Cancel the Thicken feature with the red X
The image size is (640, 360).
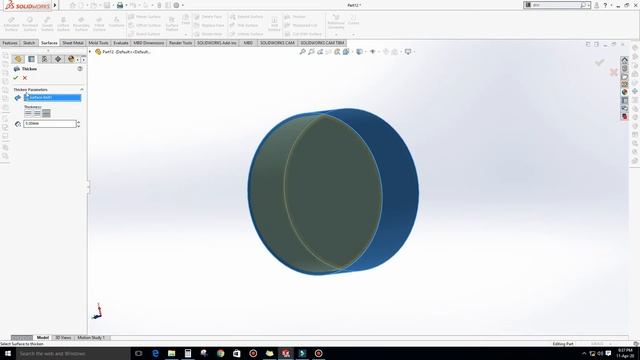(x=25, y=78)
